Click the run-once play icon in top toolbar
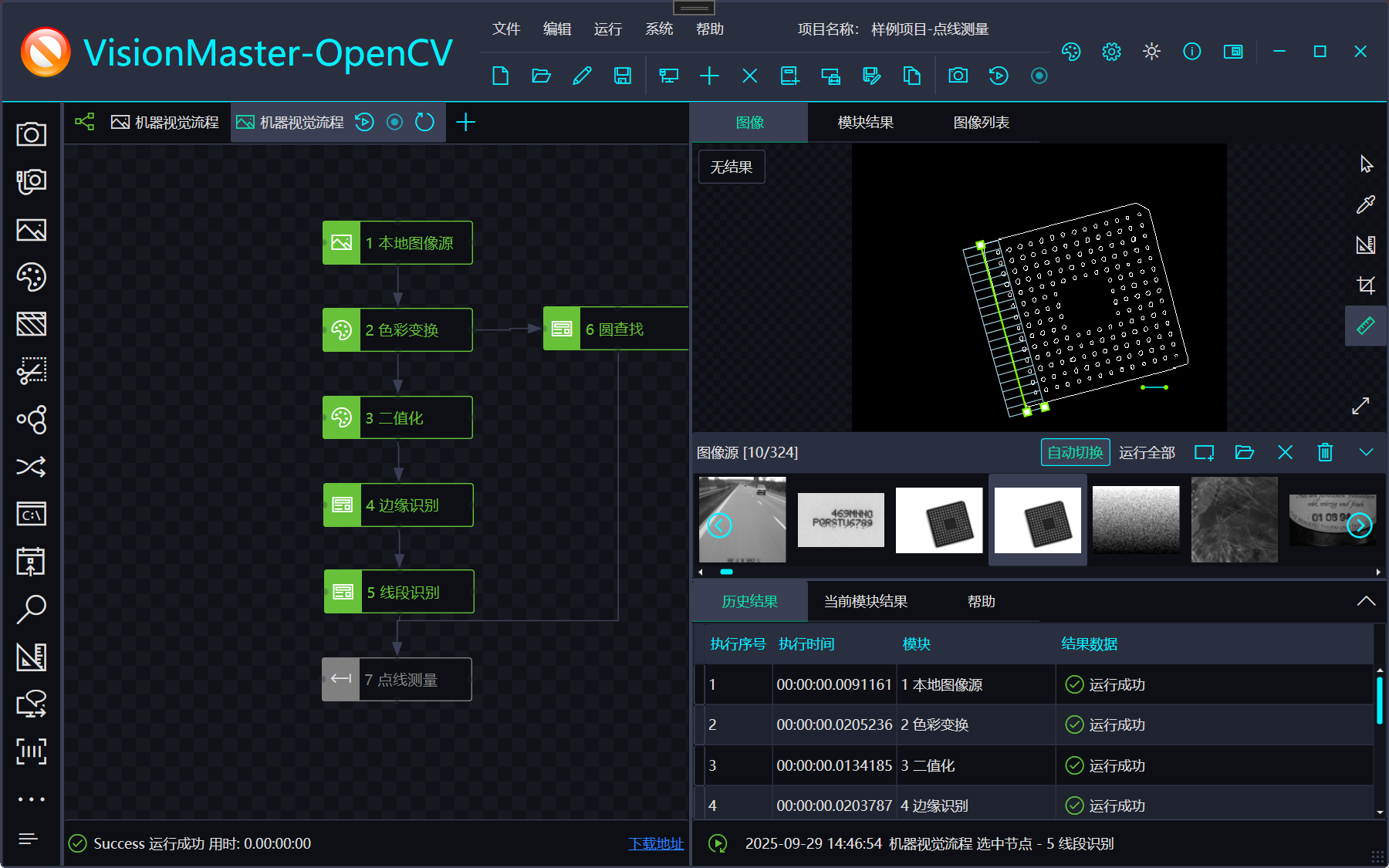The height and width of the screenshot is (868, 1389). 999,76
